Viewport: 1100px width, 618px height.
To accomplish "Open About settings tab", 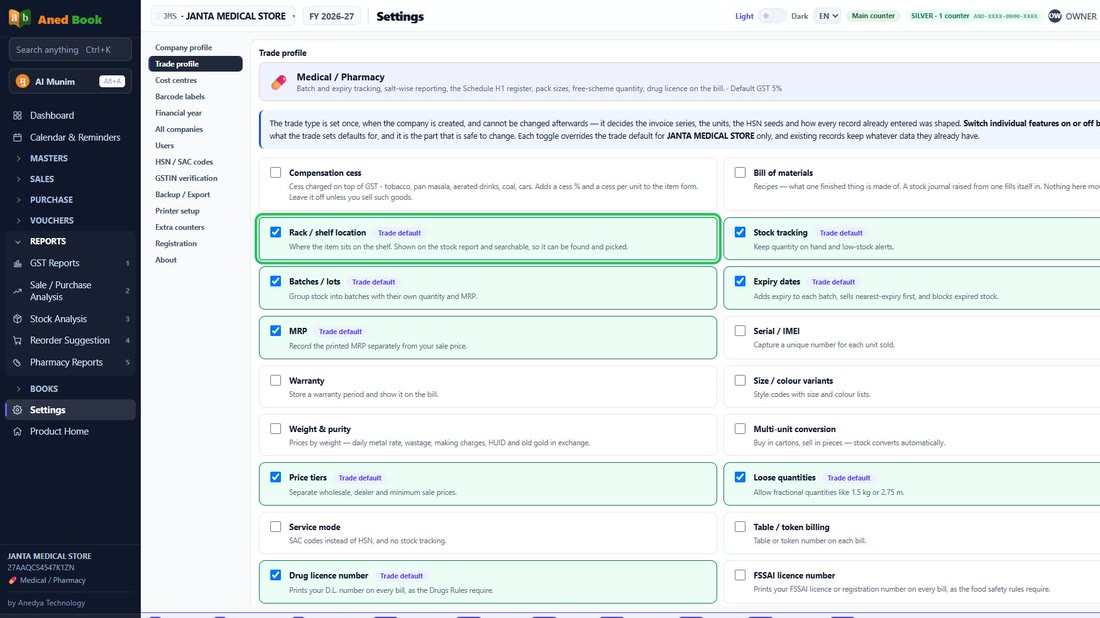I will (x=196, y=260).
